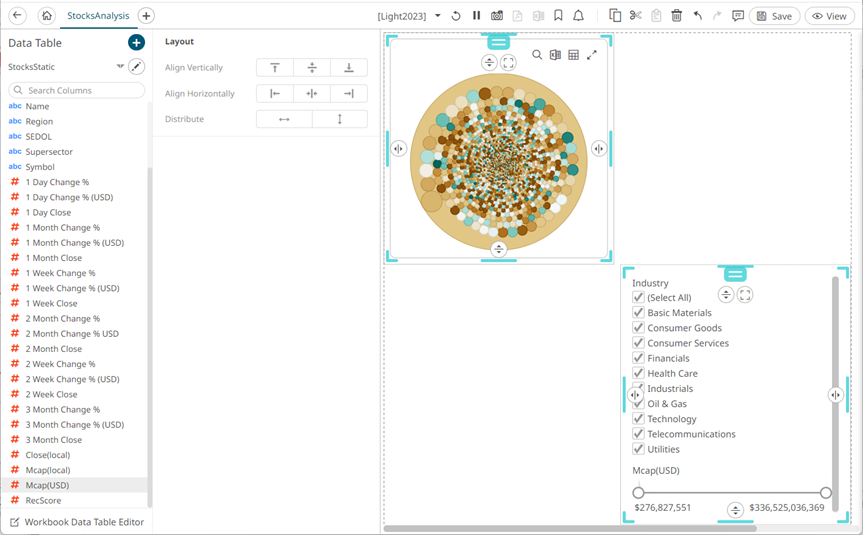Click the scissors cut icon
The image size is (863, 535).
[636, 16]
